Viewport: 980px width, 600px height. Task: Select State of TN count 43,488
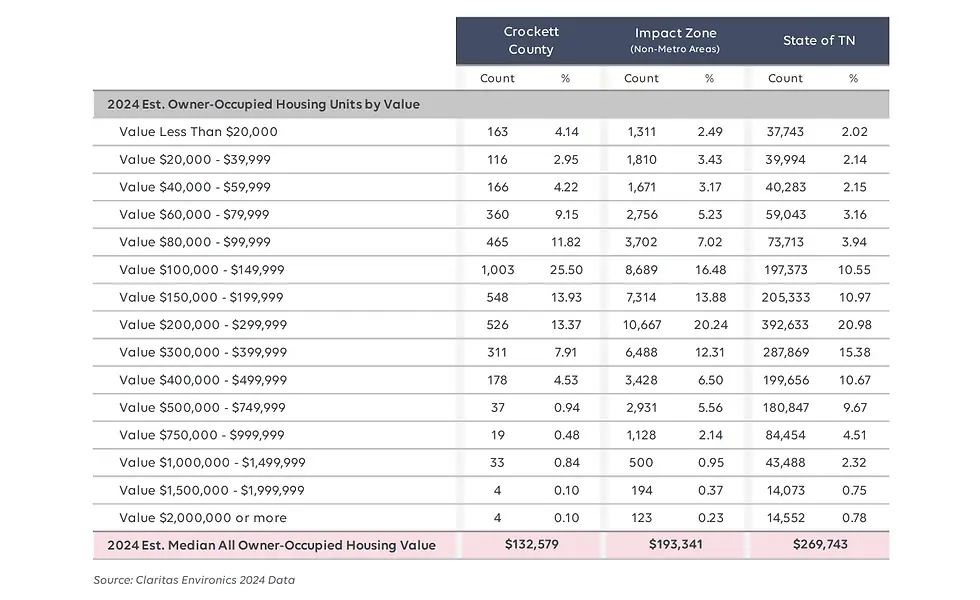coord(786,462)
